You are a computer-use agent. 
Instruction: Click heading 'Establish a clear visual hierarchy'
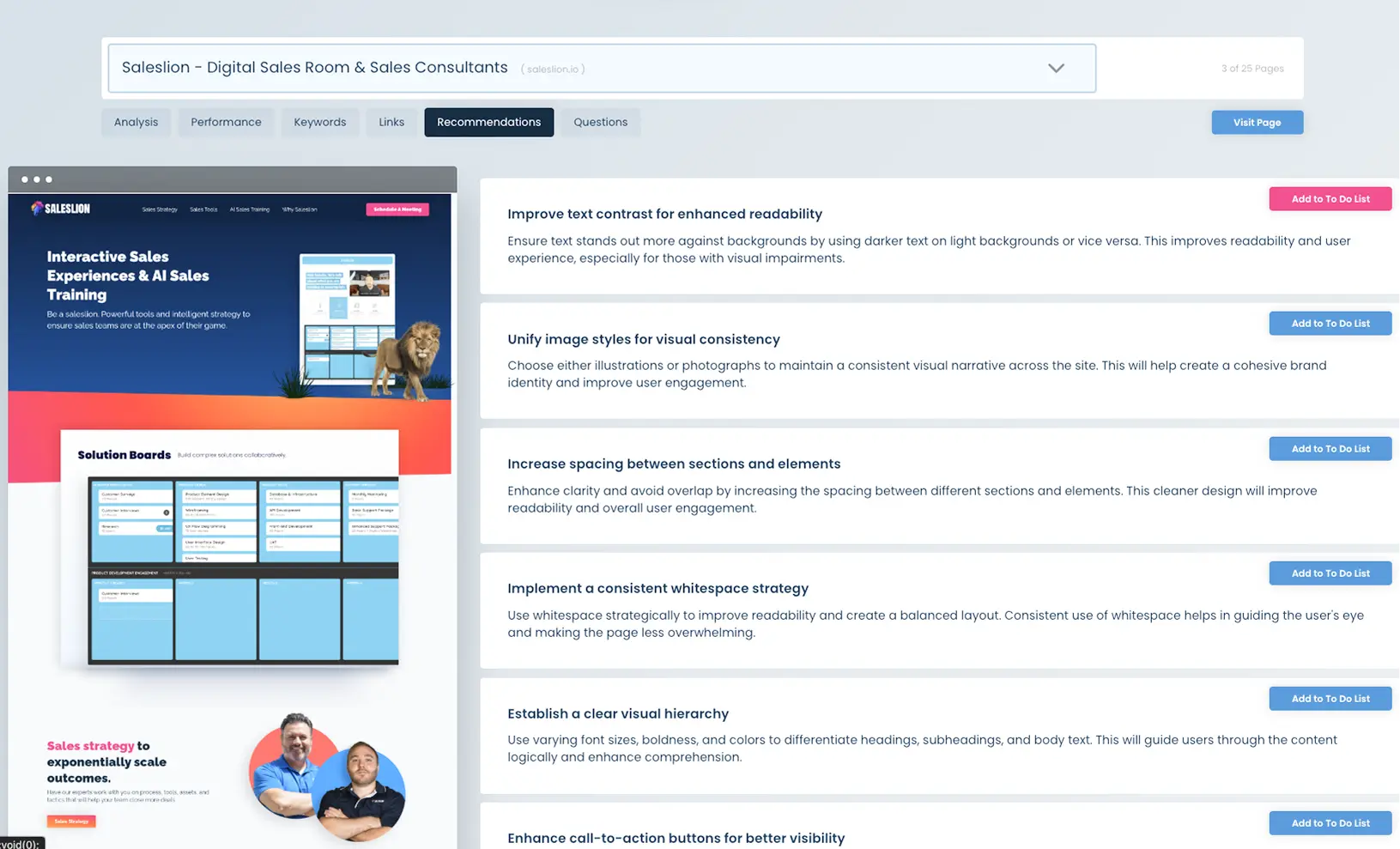coord(618,713)
